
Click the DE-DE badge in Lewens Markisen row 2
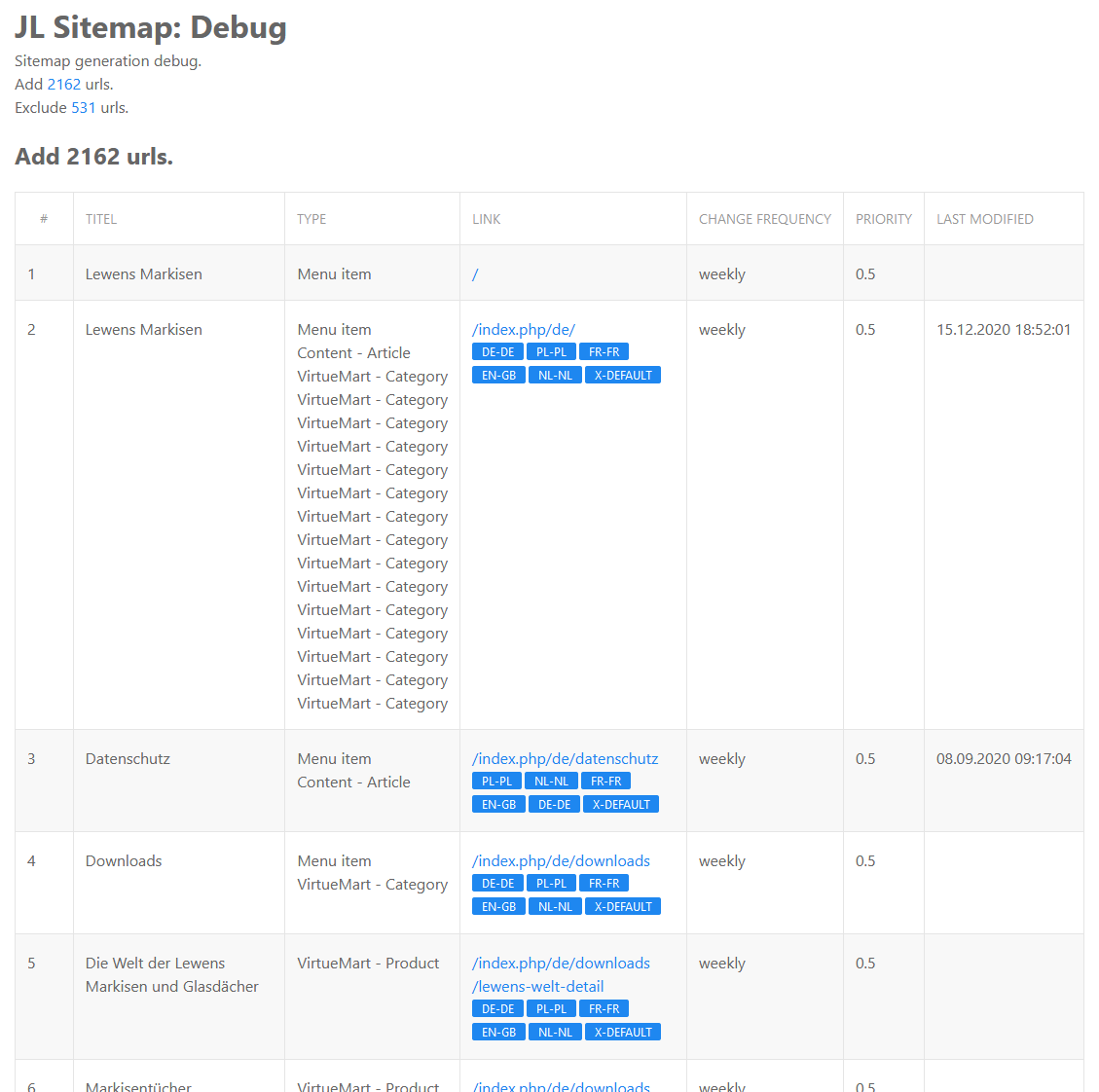(x=497, y=352)
